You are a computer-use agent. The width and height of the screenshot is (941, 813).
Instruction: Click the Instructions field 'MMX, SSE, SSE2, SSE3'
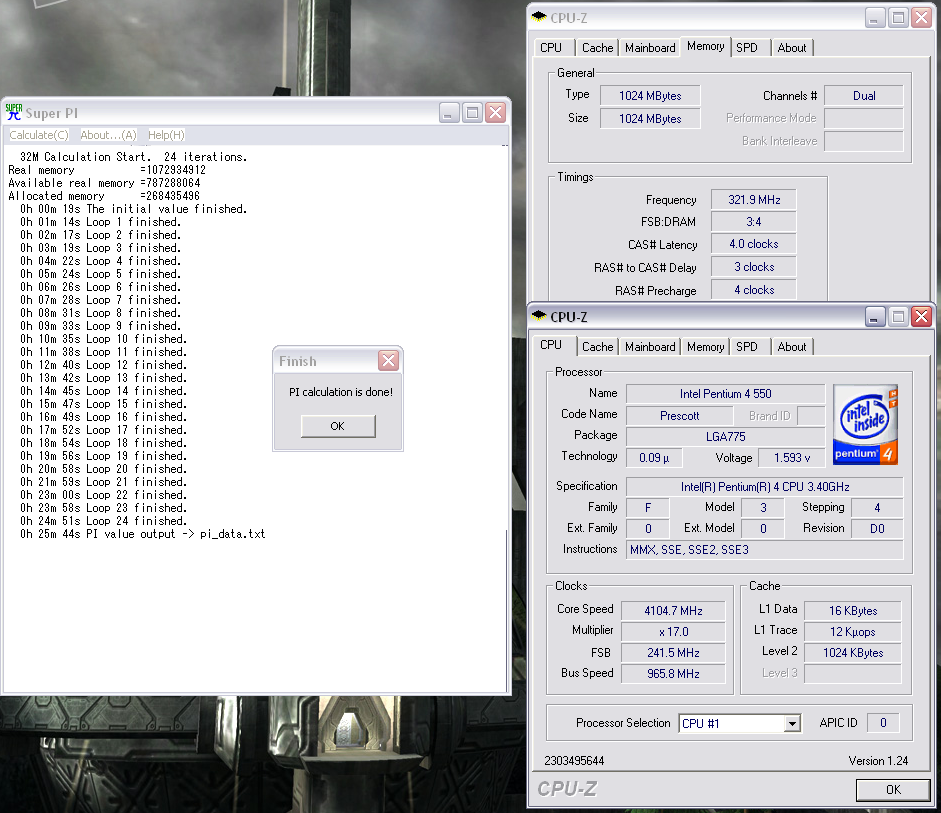click(x=765, y=550)
